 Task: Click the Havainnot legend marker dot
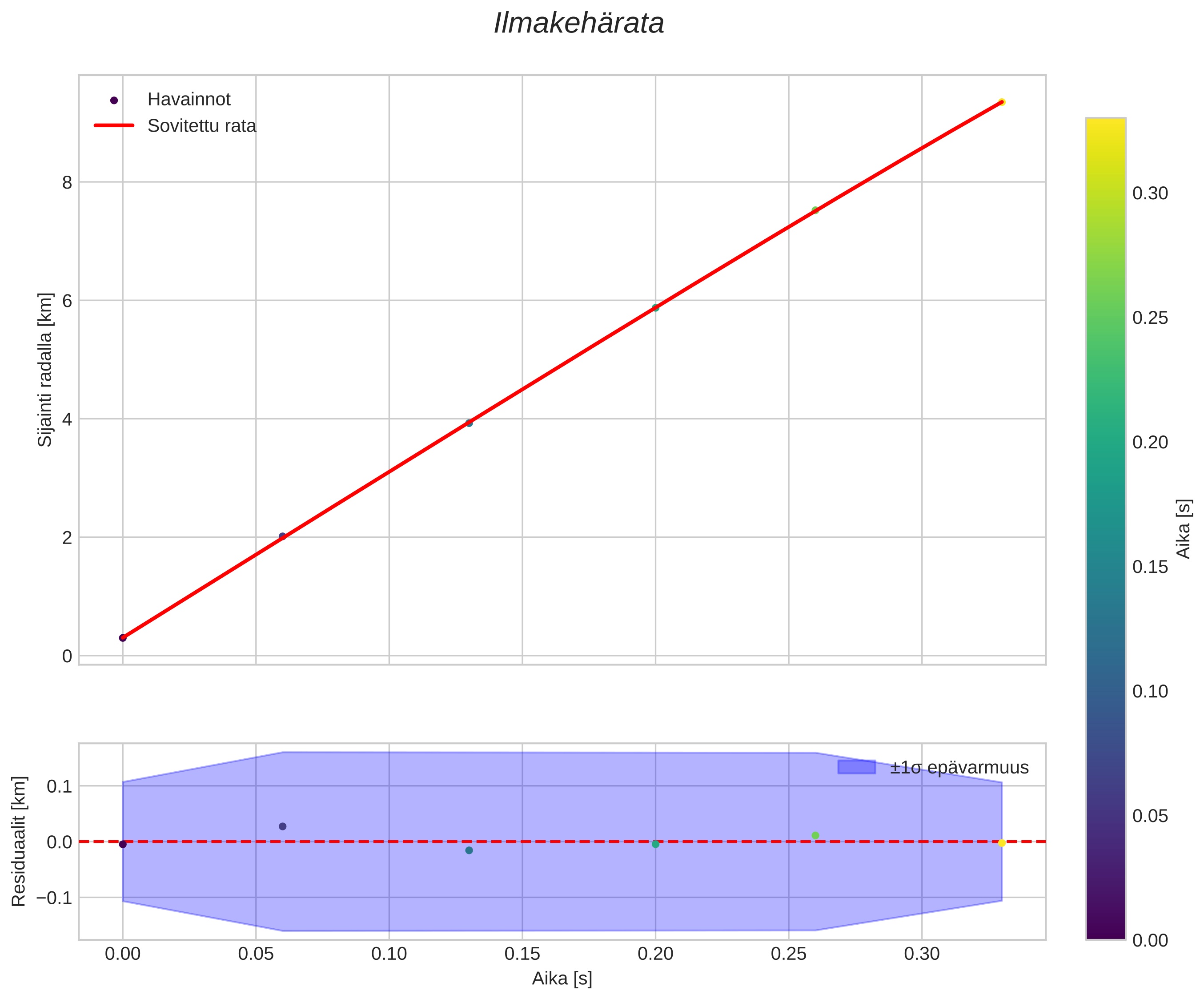click(113, 101)
